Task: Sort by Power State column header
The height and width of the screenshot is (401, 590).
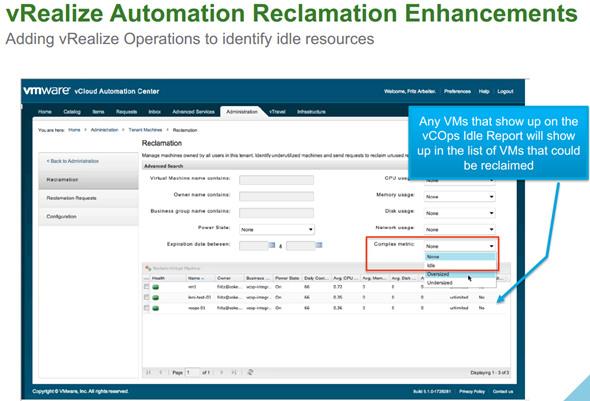Action: click(287, 278)
